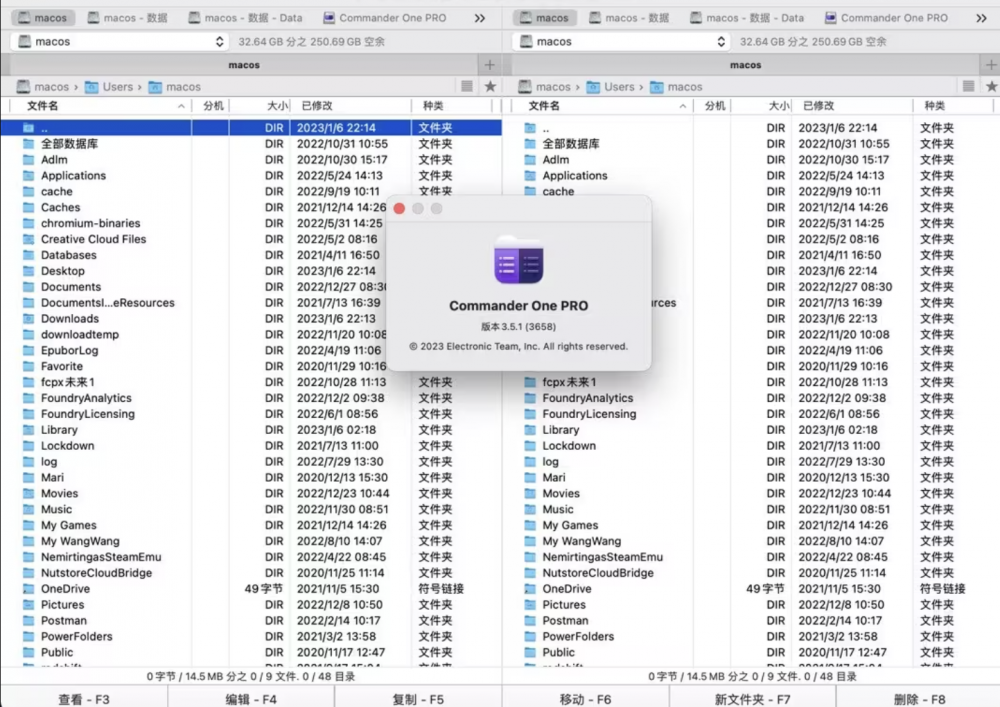This screenshot has height=707, width=1000.
Task: Add new tab with plus in left panel
Action: coord(489,64)
